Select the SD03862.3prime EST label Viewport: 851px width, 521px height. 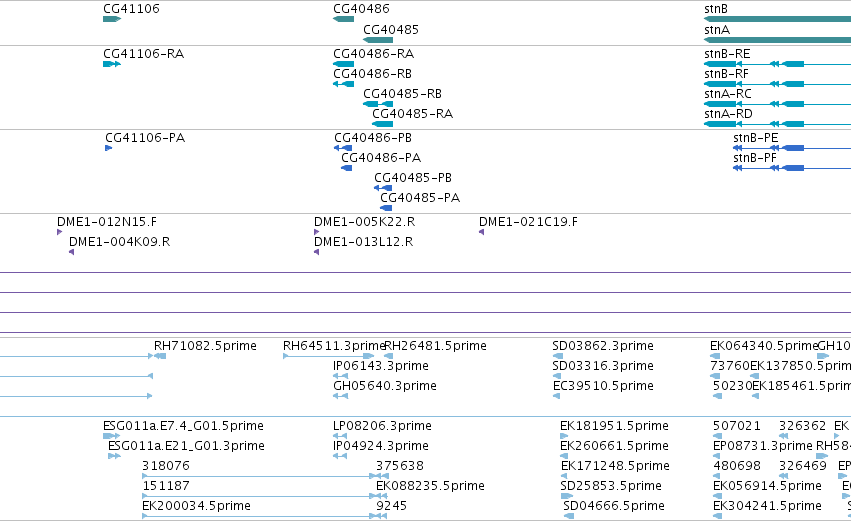pyautogui.click(x=603, y=346)
